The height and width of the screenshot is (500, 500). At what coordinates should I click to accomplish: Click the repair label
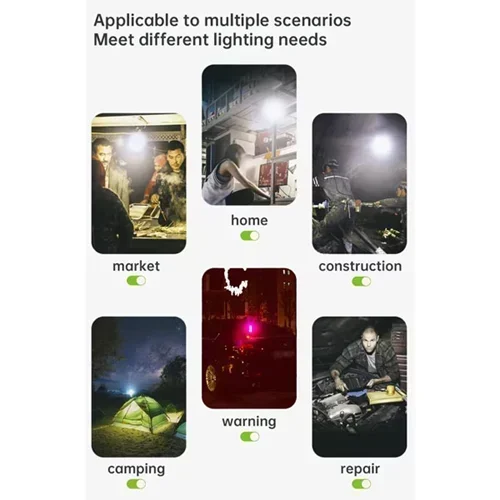(x=360, y=469)
